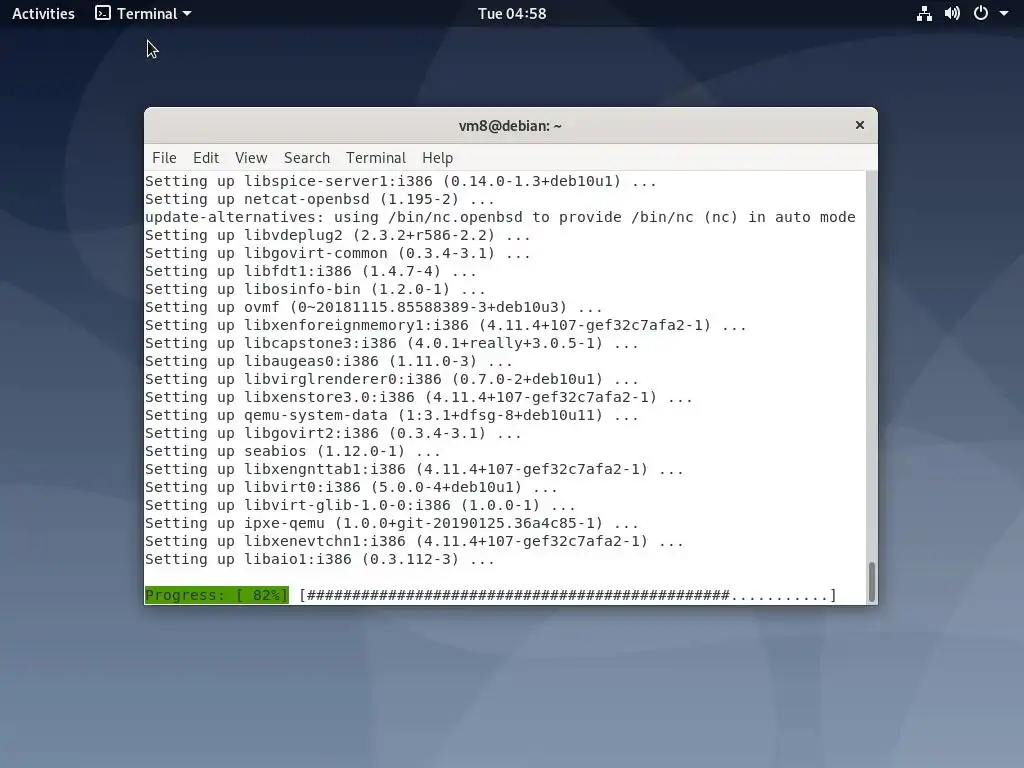This screenshot has width=1024, height=768.
Task: Click the line 'Setting up libfdt1:i386'
Action: click(310, 271)
